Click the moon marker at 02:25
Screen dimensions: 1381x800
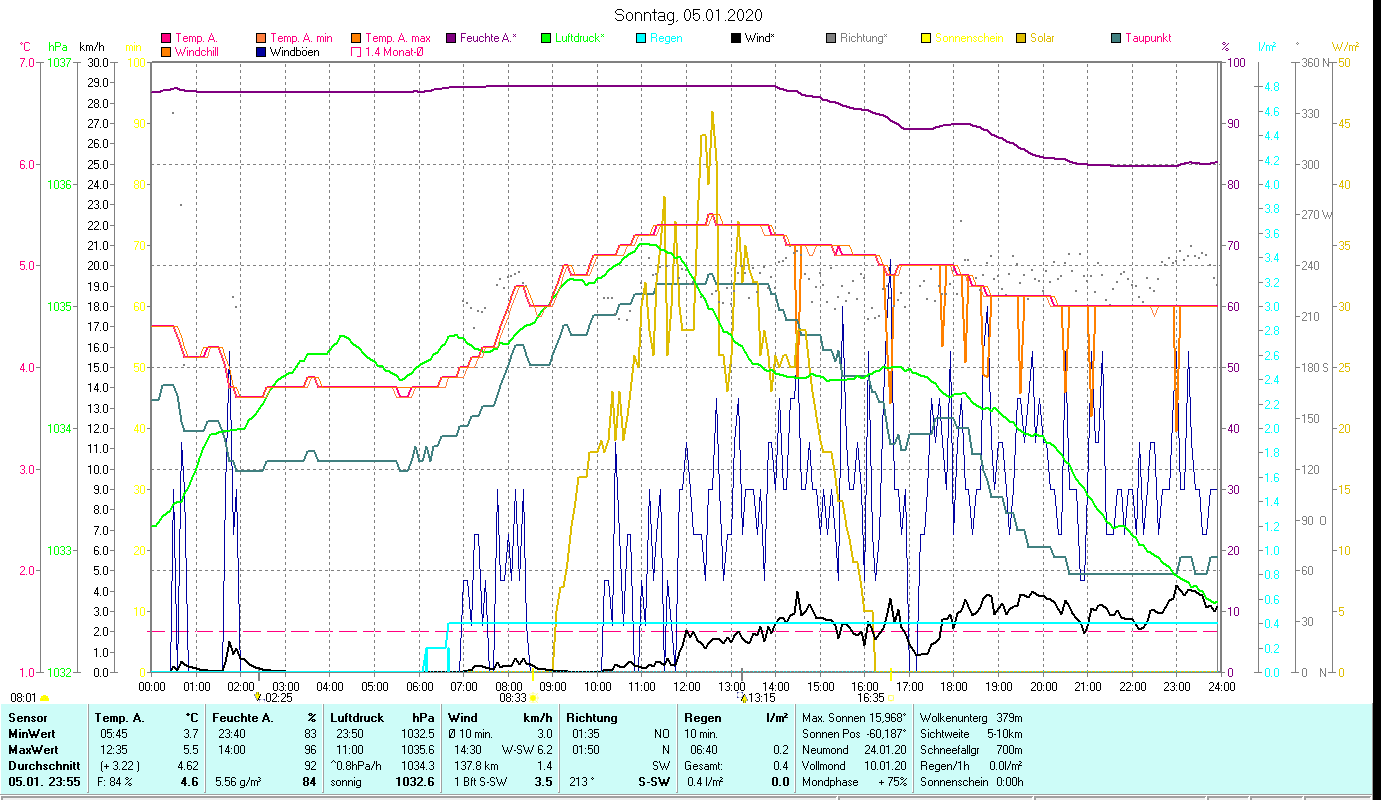pos(258,697)
